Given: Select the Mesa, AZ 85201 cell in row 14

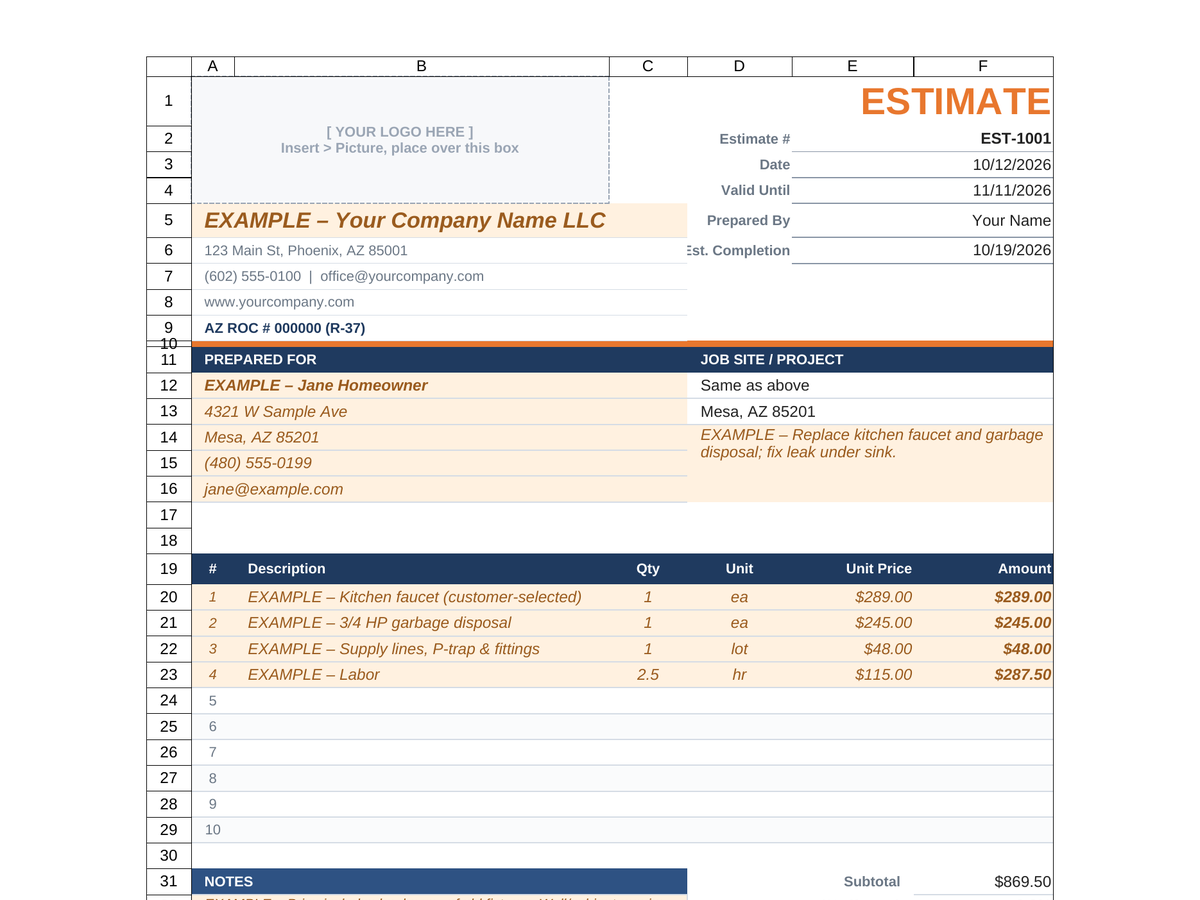Looking at the screenshot, I should [x=440, y=438].
